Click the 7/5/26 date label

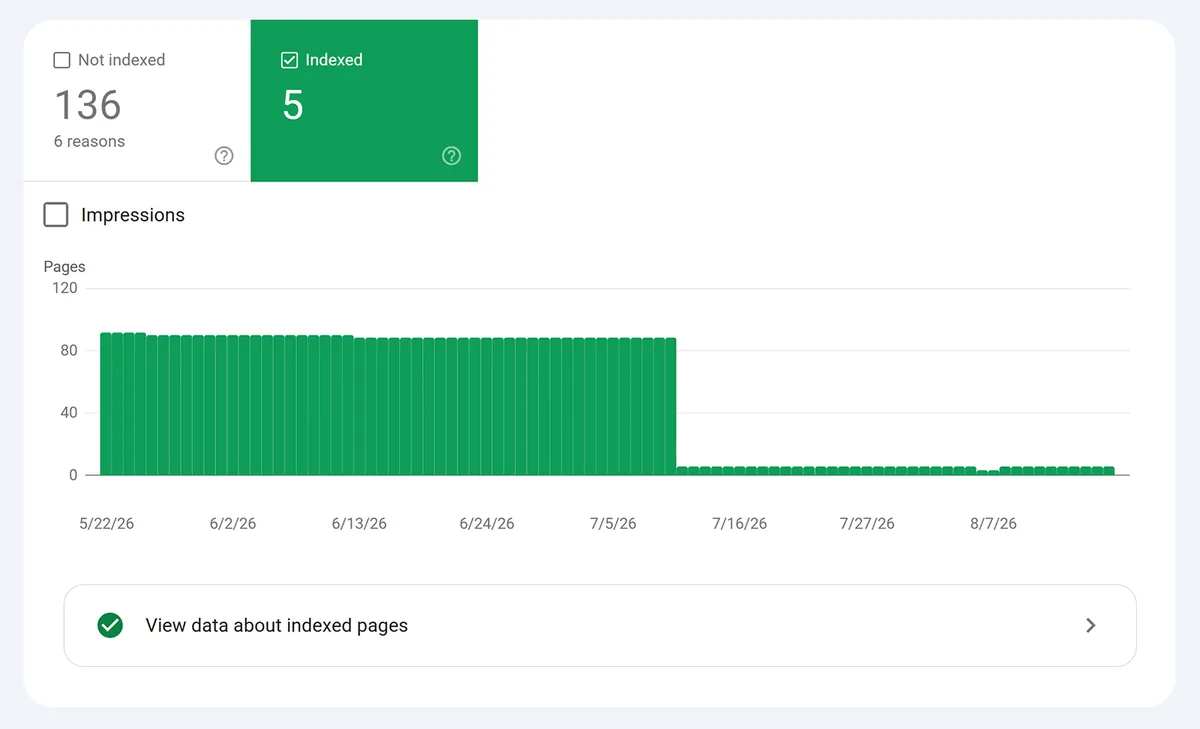click(x=613, y=524)
